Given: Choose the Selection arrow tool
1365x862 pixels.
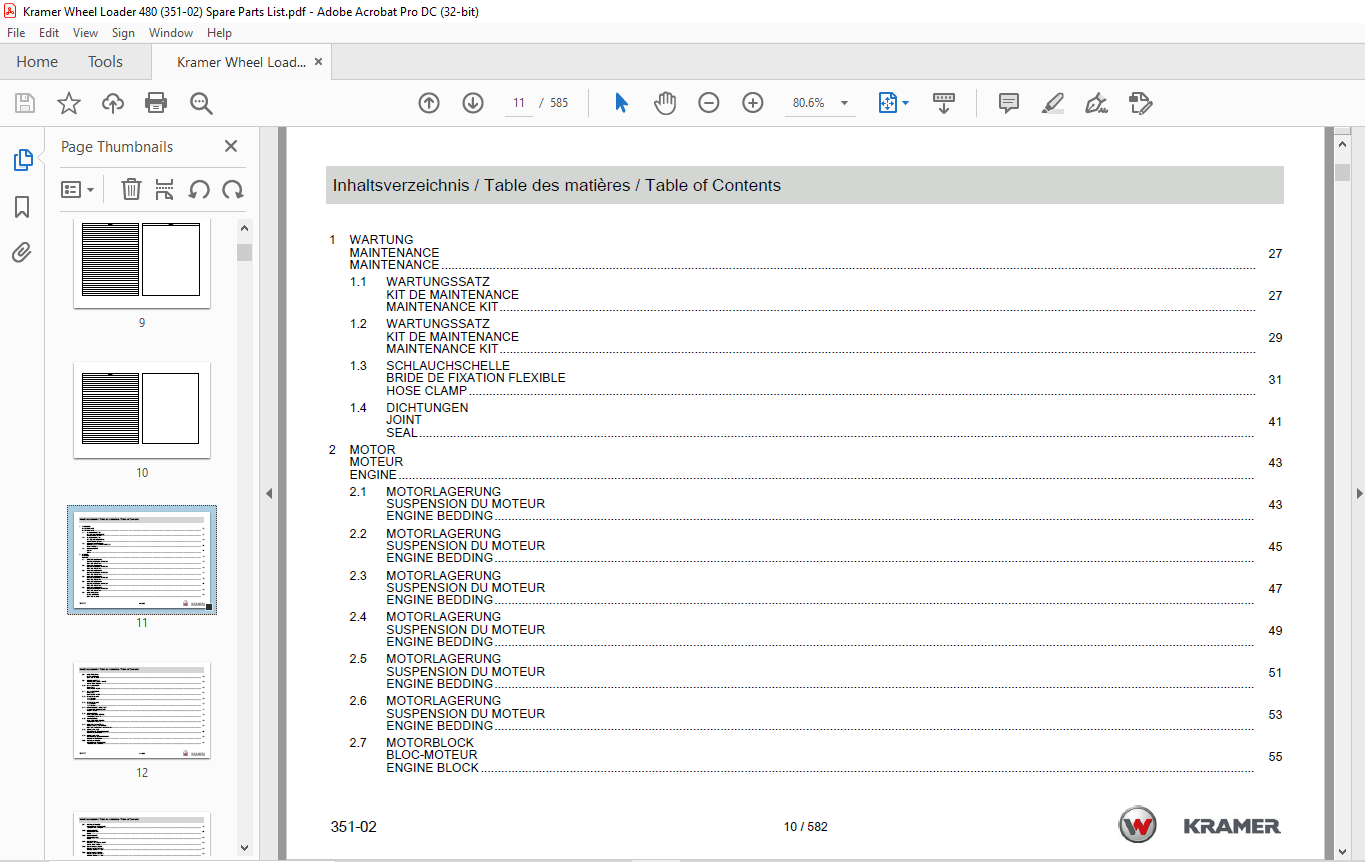Looking at the screenshot, I should coord(621,103).
